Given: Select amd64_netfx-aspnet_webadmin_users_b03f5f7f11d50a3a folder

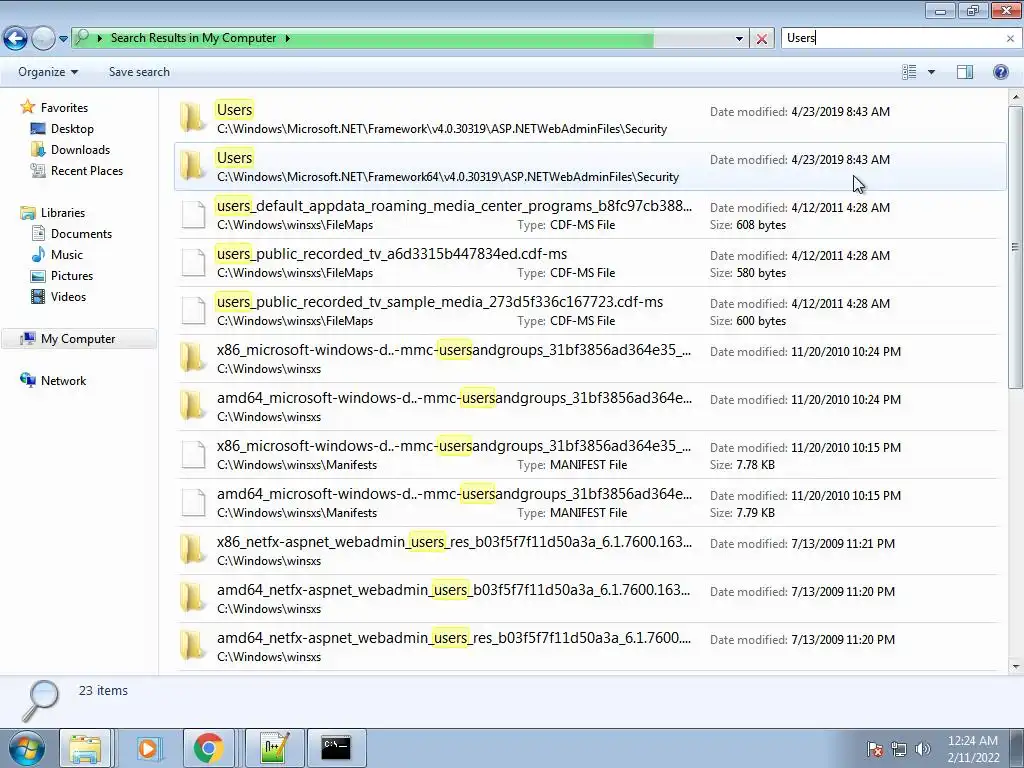Looking at the screenshot, I should coord(590,599).
